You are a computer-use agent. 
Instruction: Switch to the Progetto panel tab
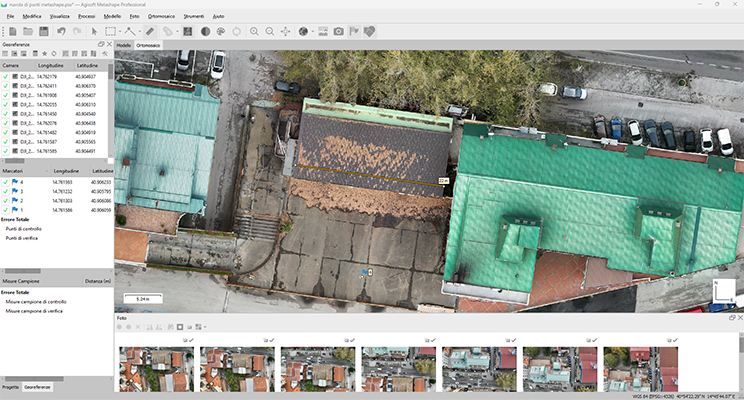click(x=10, y=386)
